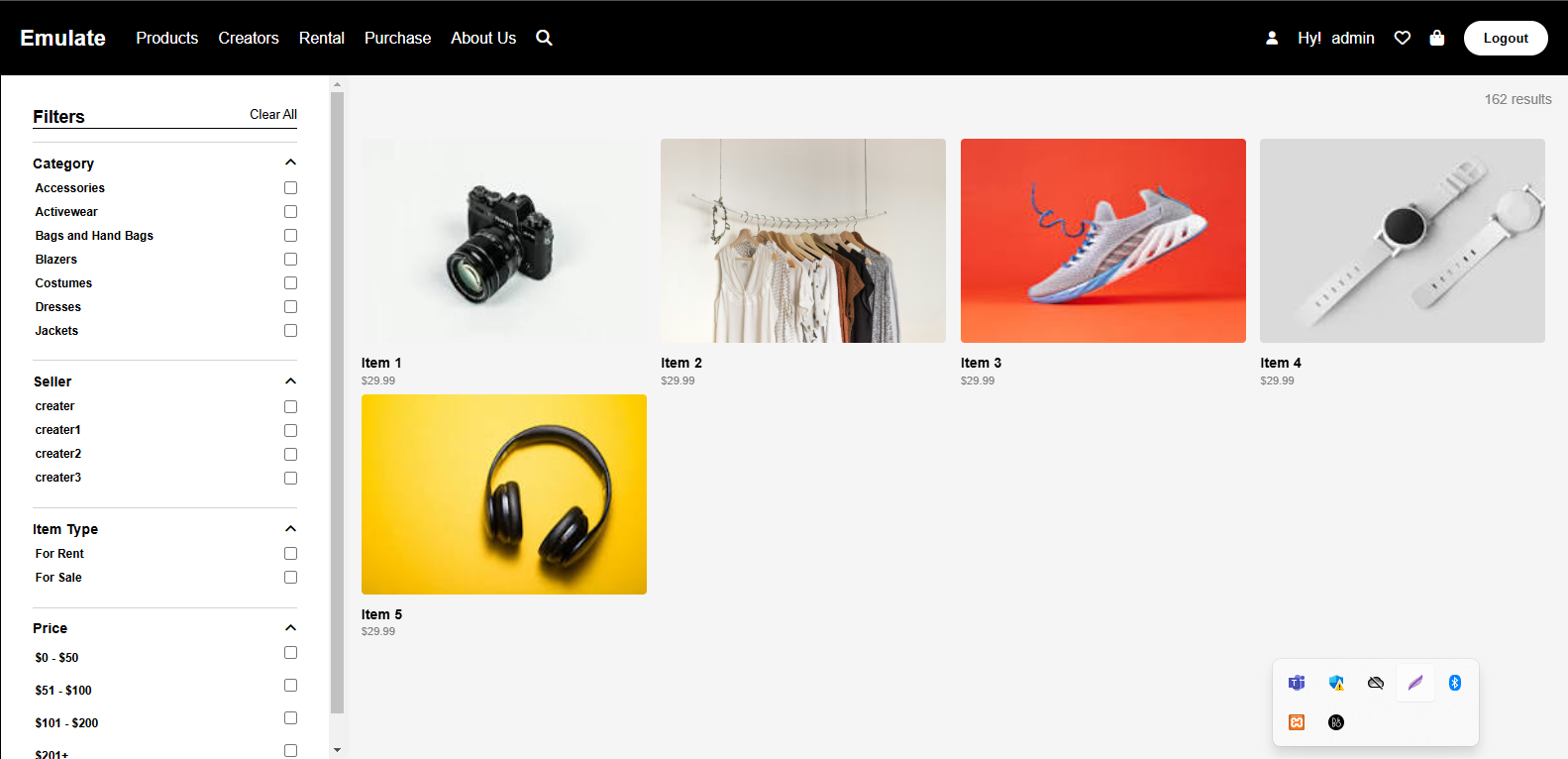Image resolution: width=1568 pixels, height=759 pixels.
Task: Open the Rental nav menu item
Action: pyautogui.click(x=321, y=38)
